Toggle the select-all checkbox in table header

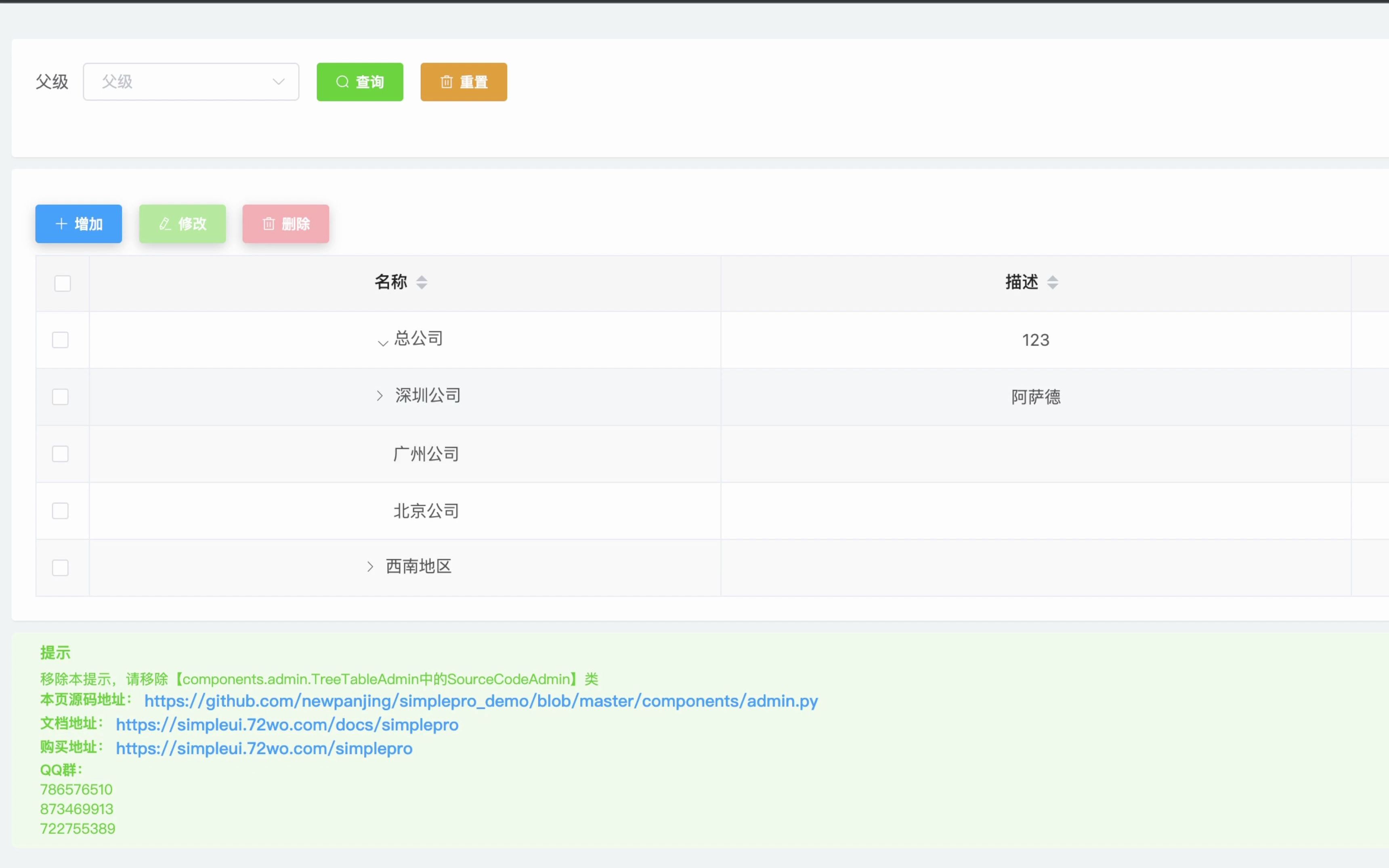(62, 283)
